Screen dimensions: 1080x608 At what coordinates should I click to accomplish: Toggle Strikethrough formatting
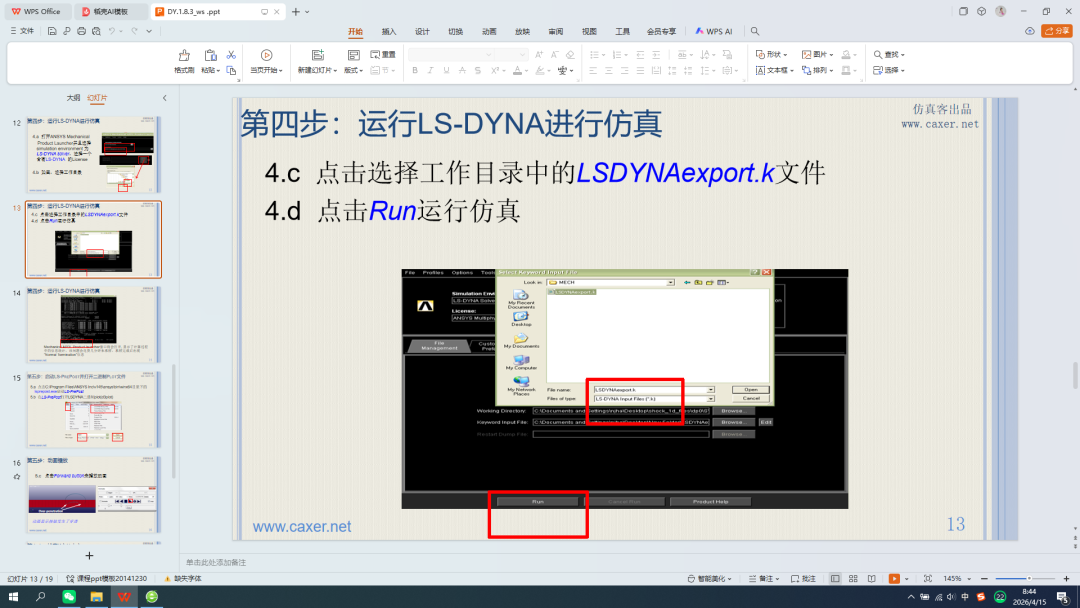462,70
